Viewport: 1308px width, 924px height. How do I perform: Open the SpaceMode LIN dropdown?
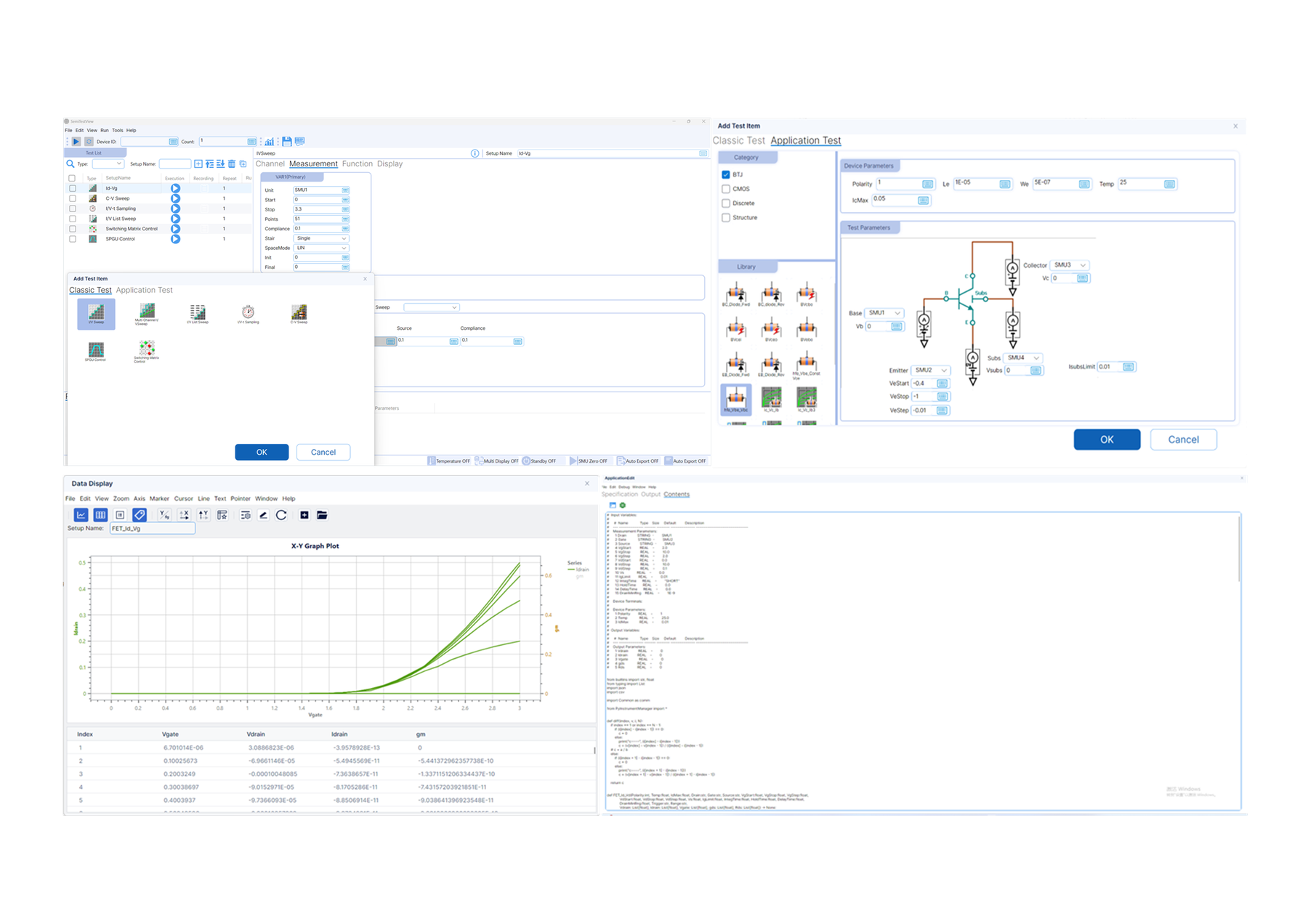click(321, 248)
